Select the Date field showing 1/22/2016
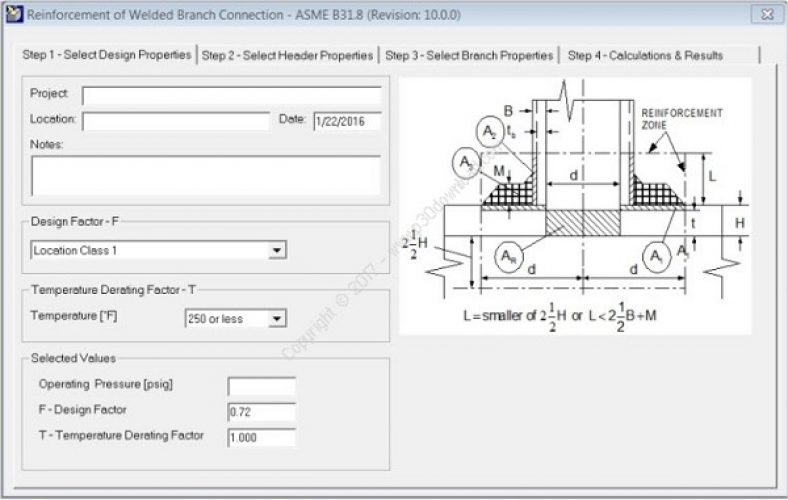The image size is (788, 500). (x=347, y=121)
